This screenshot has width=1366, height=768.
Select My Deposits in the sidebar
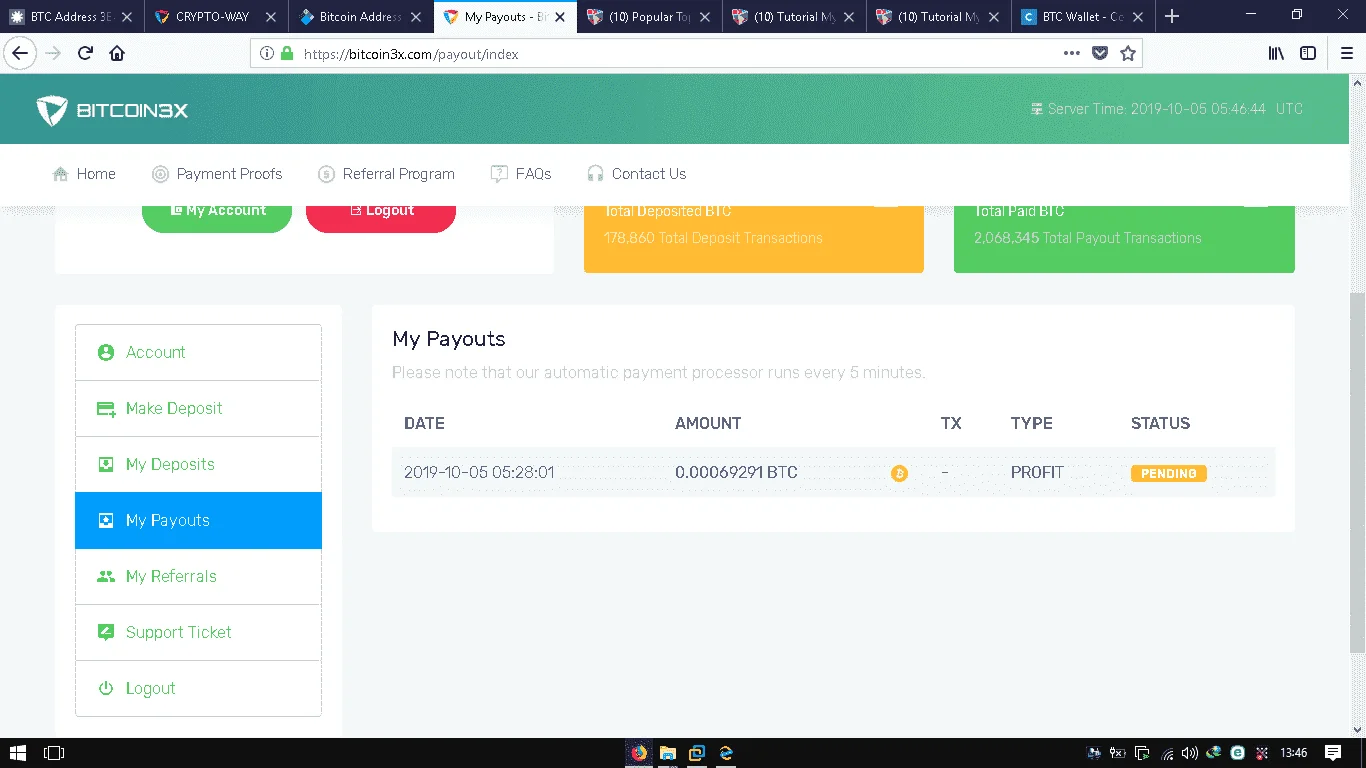pos(198,464)
